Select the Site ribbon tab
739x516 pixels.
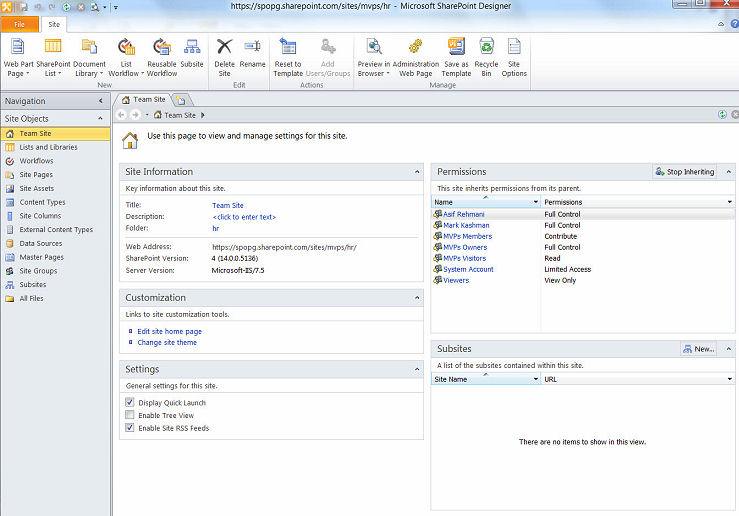54,25
